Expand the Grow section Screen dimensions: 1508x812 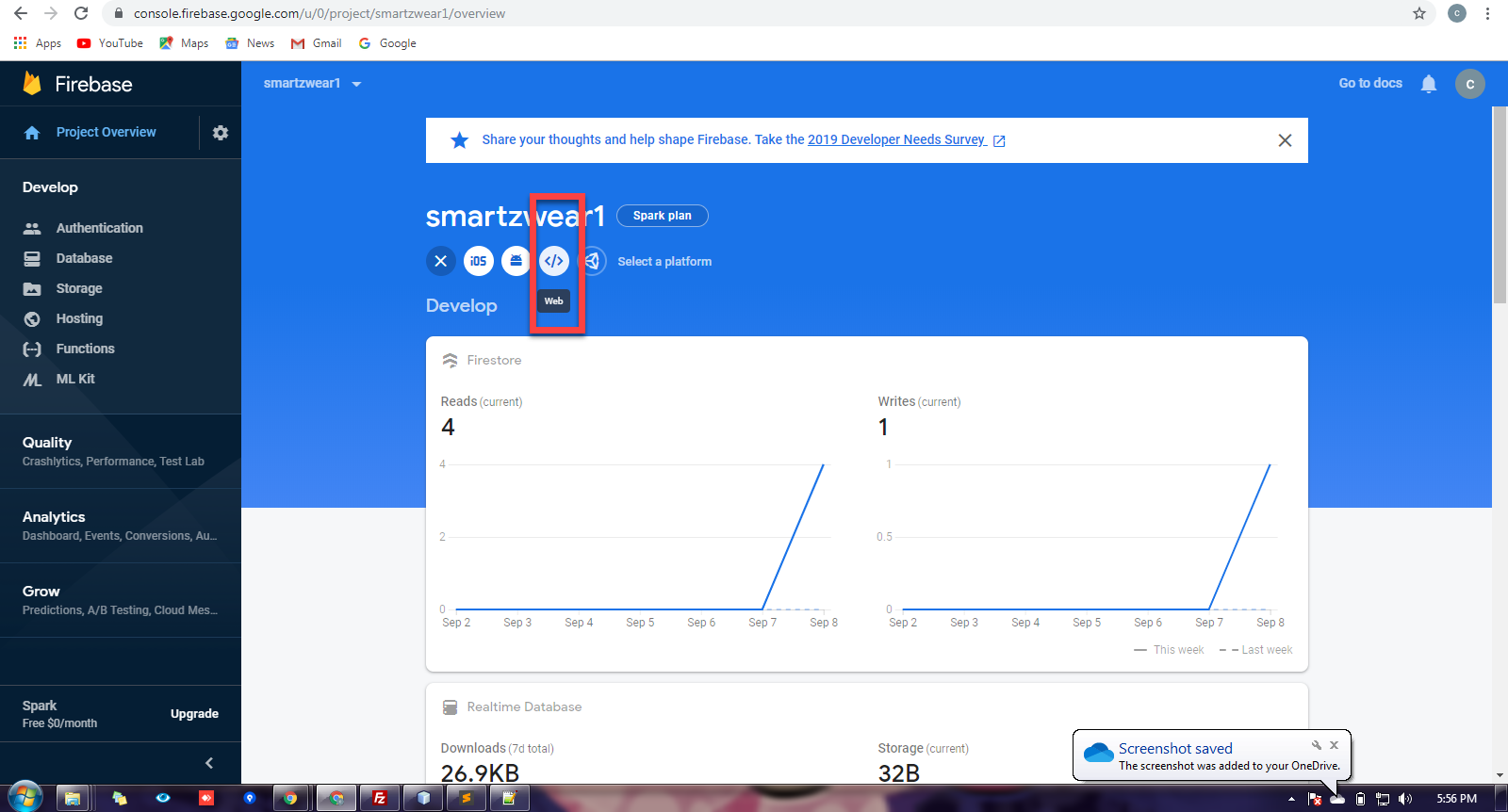pos(121,600)
